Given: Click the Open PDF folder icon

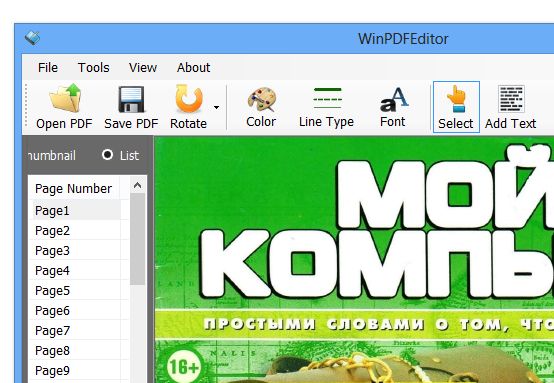Looking at the screenshot, I should 65,98.
